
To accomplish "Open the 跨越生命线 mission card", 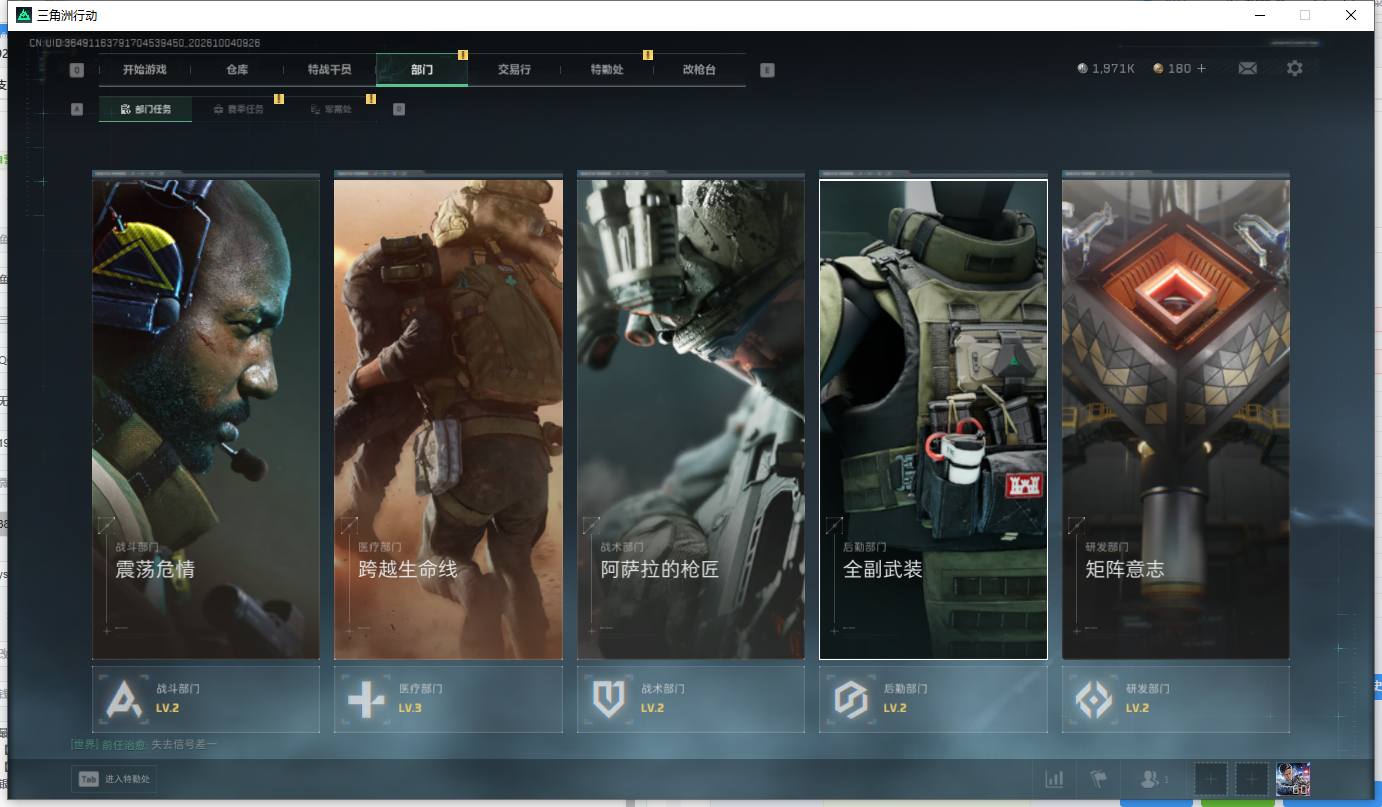I will (448, 419).
